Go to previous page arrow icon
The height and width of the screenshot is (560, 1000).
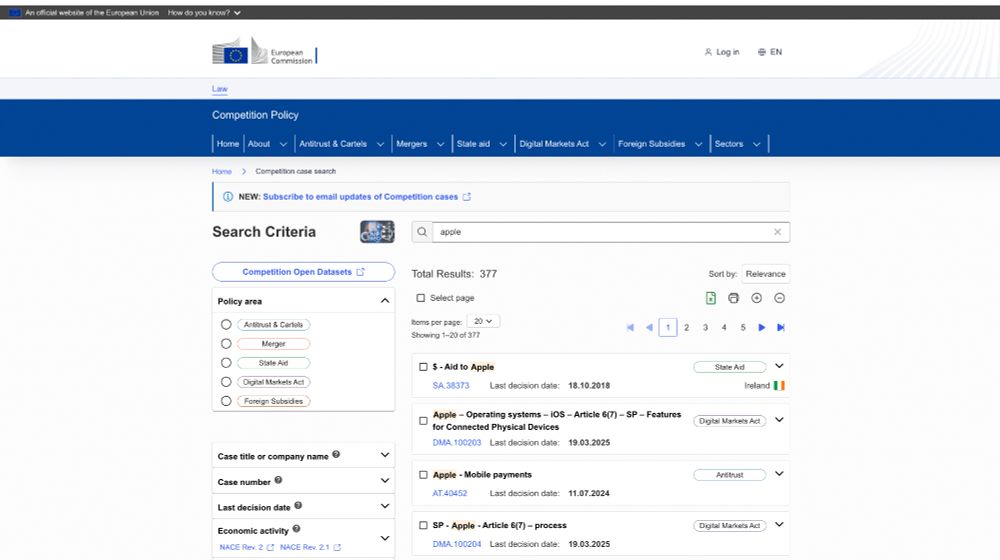click(x=649, y=327)
